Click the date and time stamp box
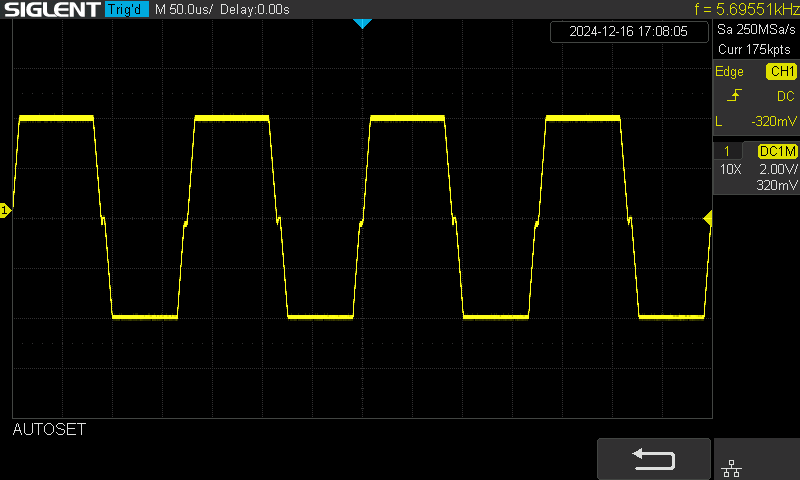This screenshot has height=480, width=800. [628, 31]
